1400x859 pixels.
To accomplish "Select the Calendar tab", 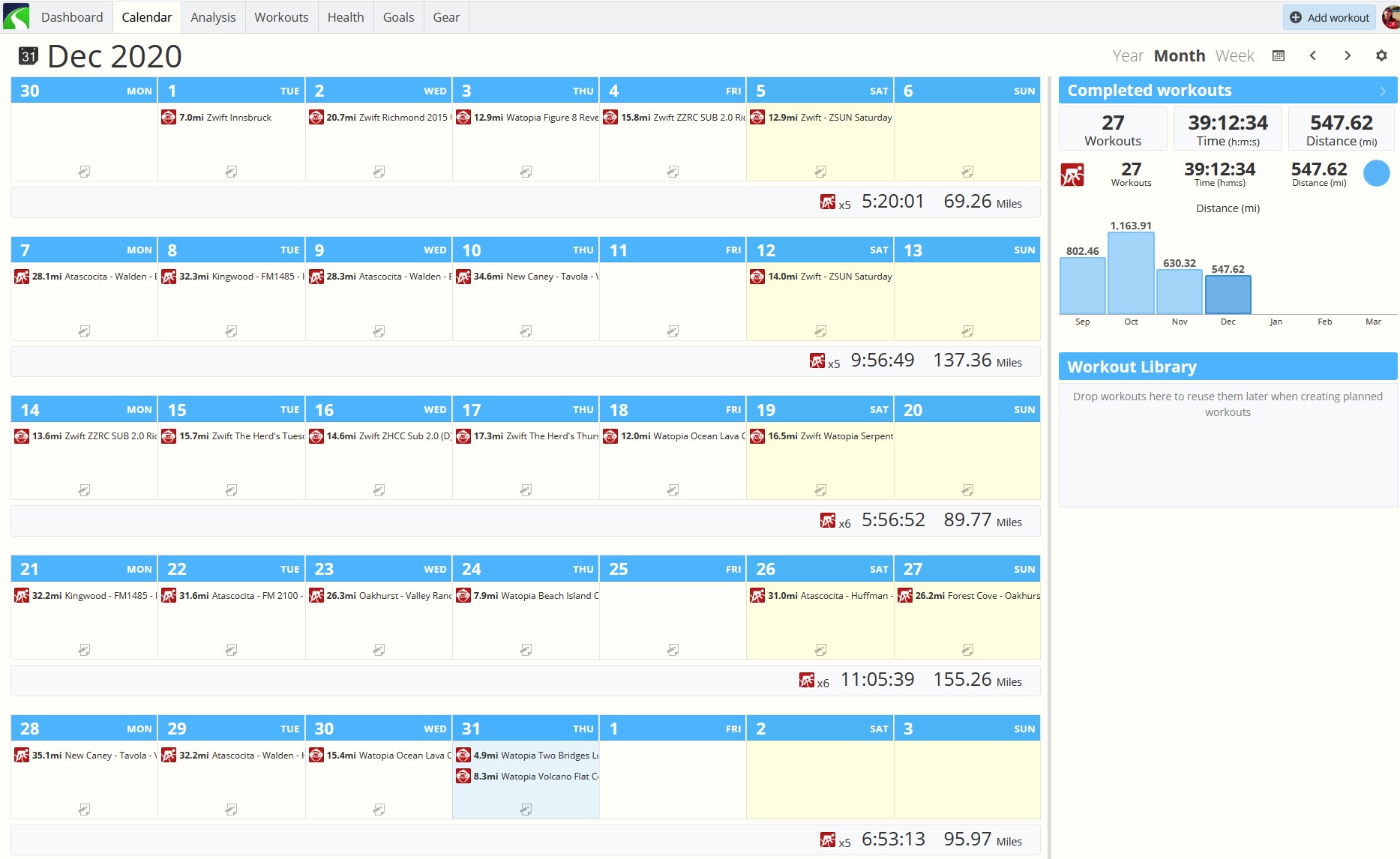I will pyautogui.click(x=147, y=17).
